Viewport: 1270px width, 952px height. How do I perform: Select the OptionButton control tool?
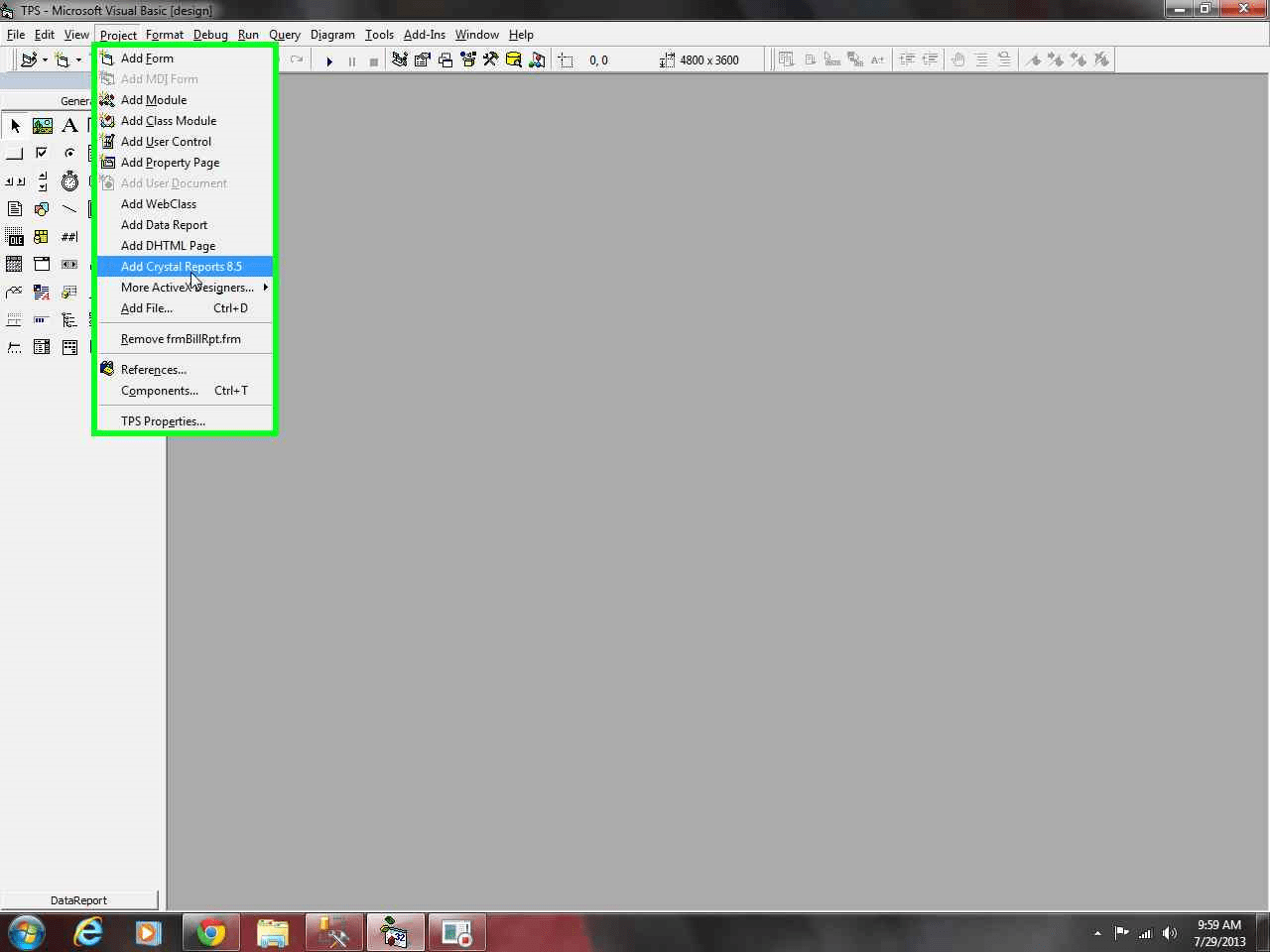69,153
